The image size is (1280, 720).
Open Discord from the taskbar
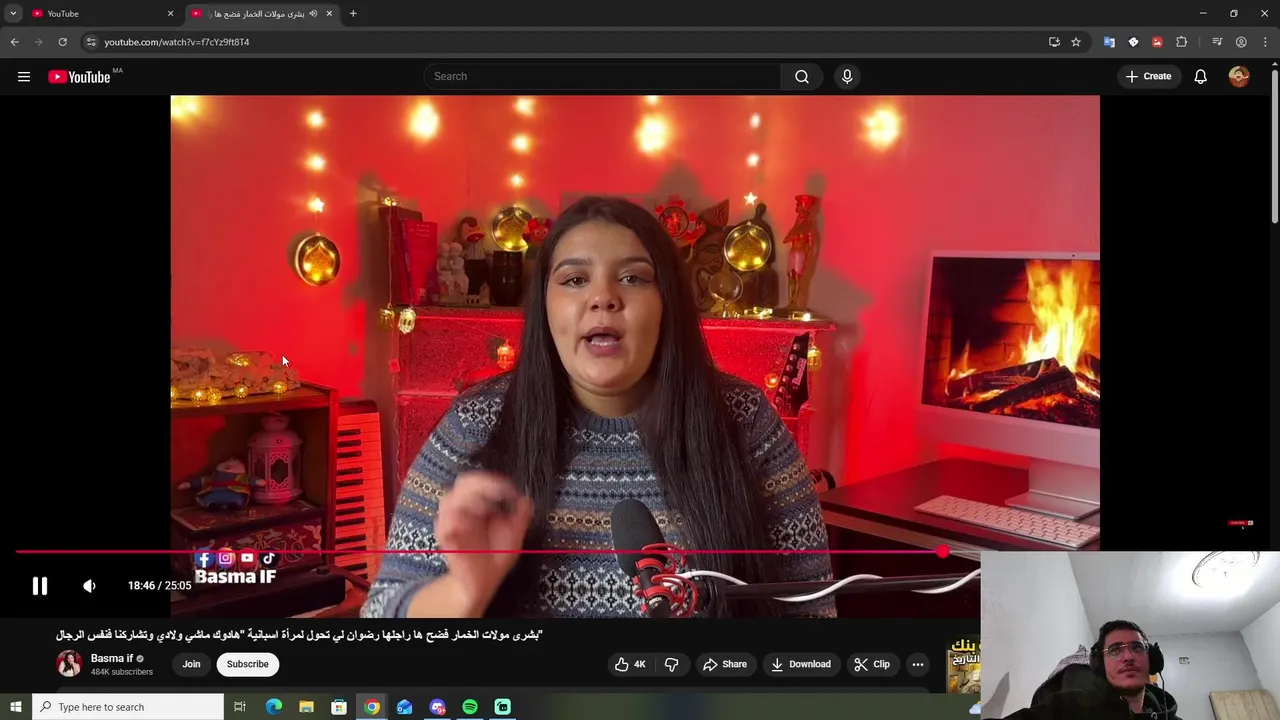coord(437,707)
